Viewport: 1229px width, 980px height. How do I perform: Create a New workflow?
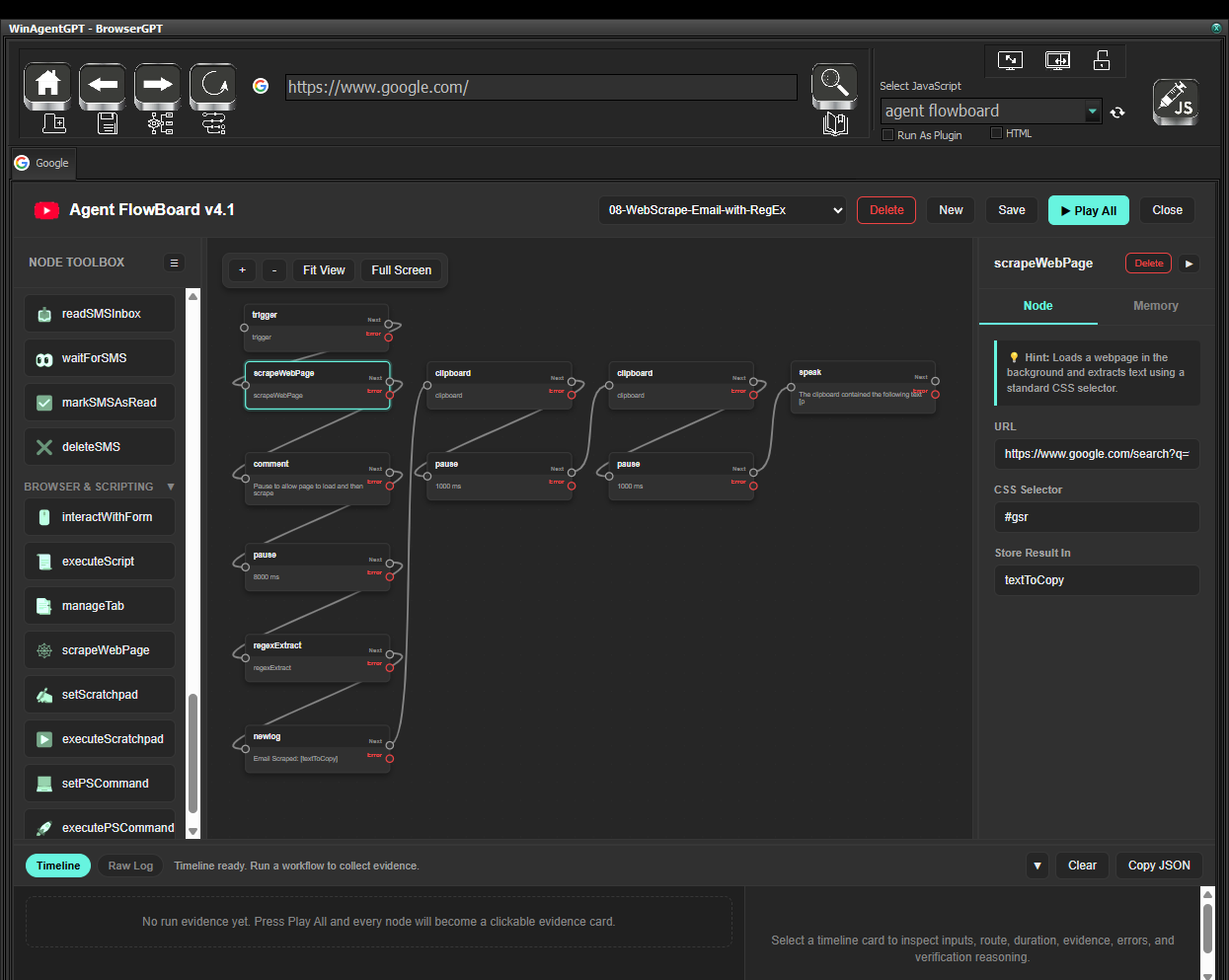coord(951,210)
